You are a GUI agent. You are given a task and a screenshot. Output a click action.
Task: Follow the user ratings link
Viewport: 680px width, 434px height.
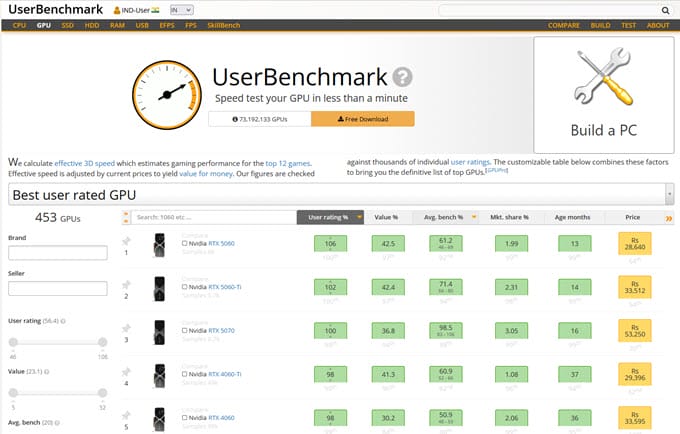pyautogui.click(x=470, y=162)
